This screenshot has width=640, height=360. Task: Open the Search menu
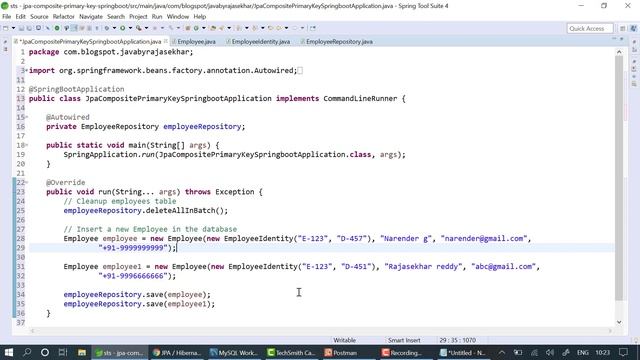click(x=116, y=17)
